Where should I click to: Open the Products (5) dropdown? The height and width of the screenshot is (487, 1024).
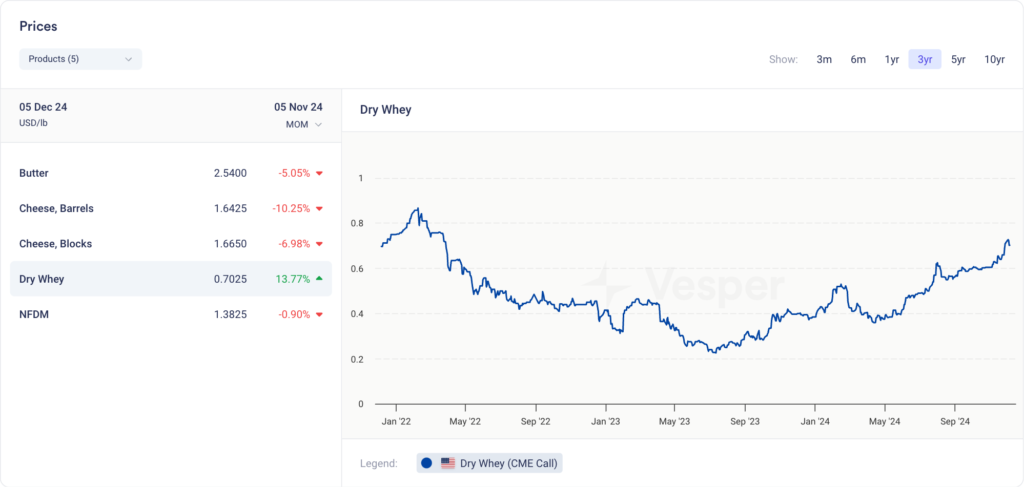pos(80,59)
